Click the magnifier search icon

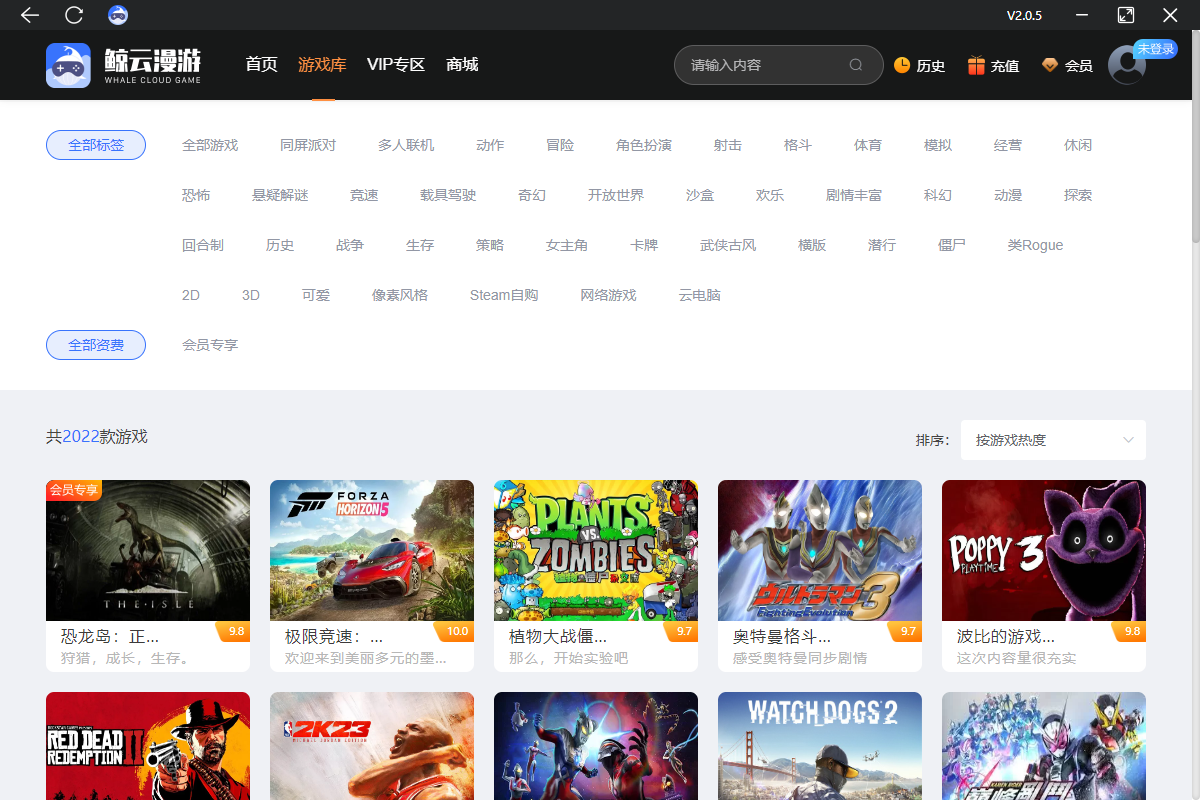pyautogui.click(x=856, y=65)
